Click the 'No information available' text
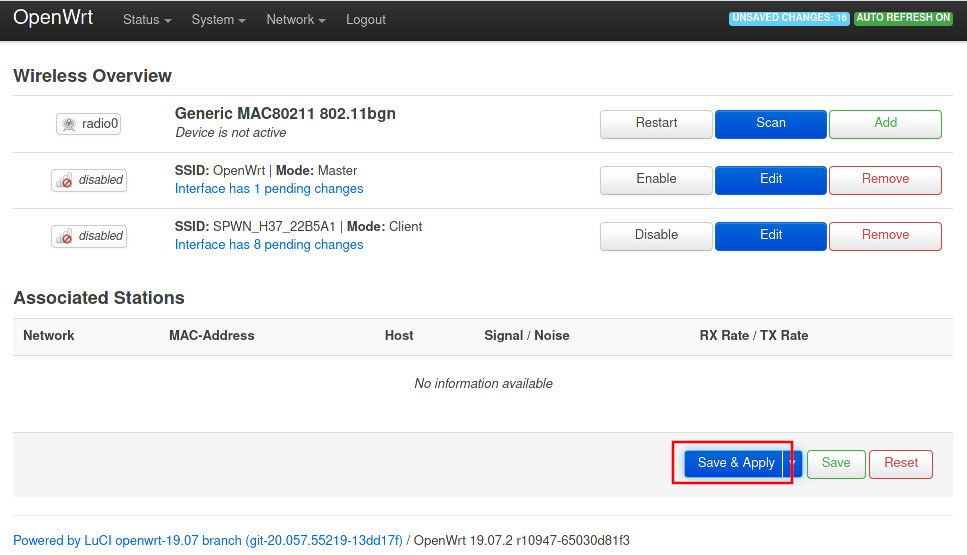Screen dimensions: 967x555 (484, 384)
